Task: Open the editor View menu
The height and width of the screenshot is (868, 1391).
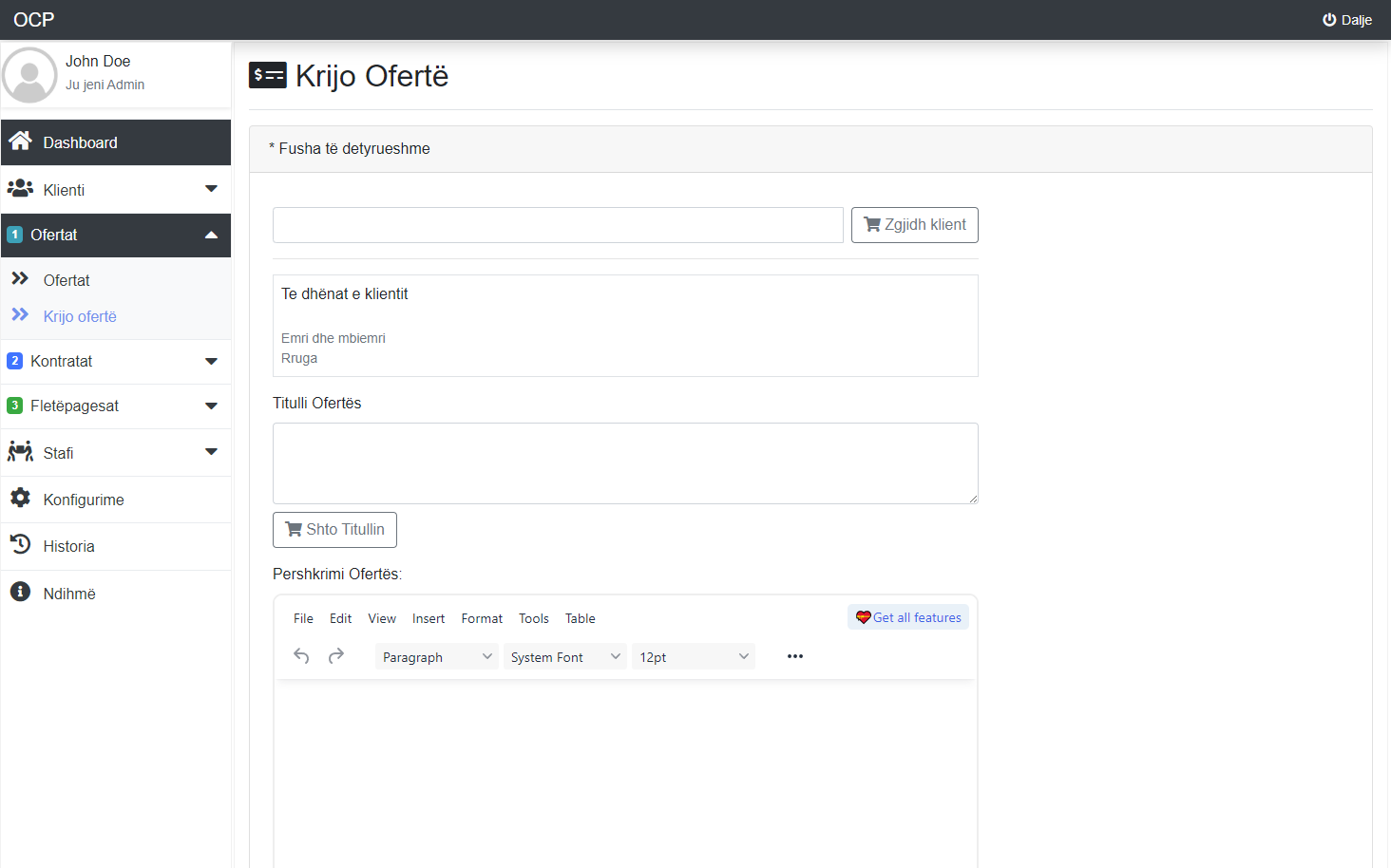Action: [x=382, y=618]
